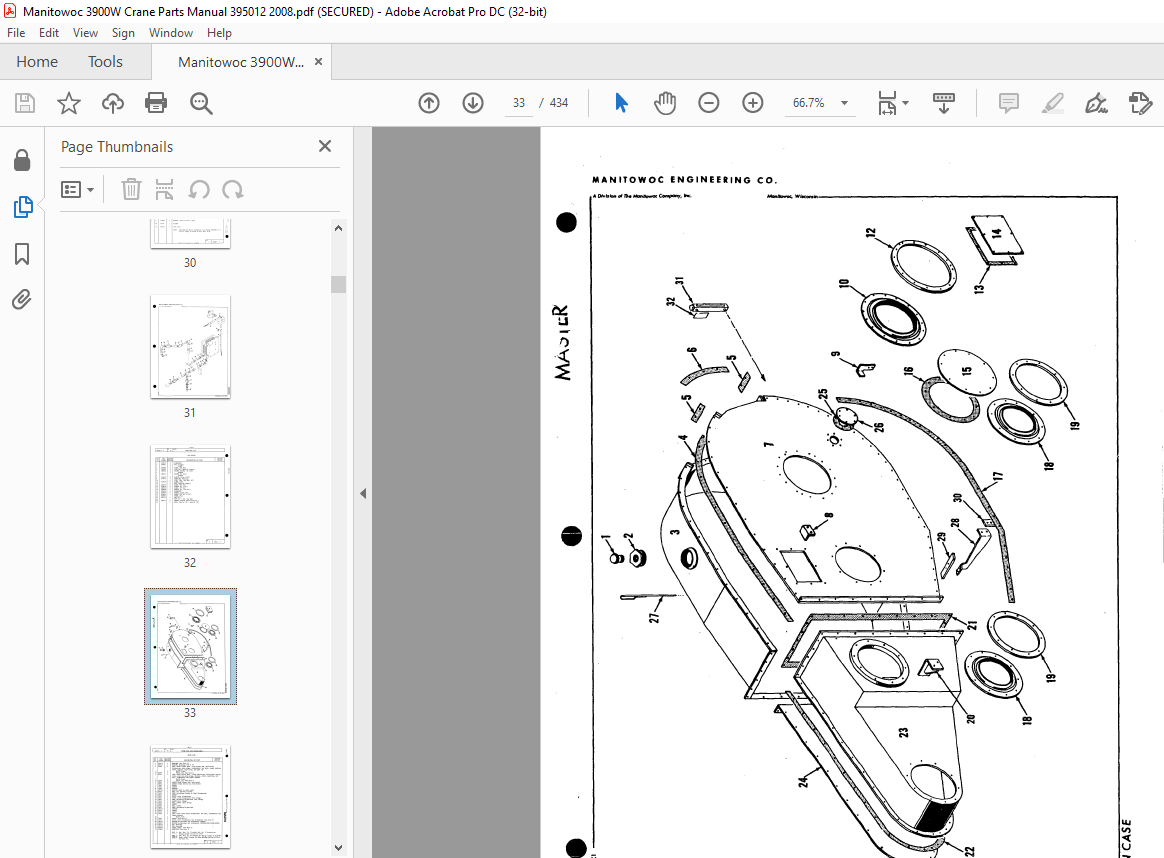The width and height of the screenshot is (1164, 858).
Task: Open the View menu
Action: click(x=85, y=33)
